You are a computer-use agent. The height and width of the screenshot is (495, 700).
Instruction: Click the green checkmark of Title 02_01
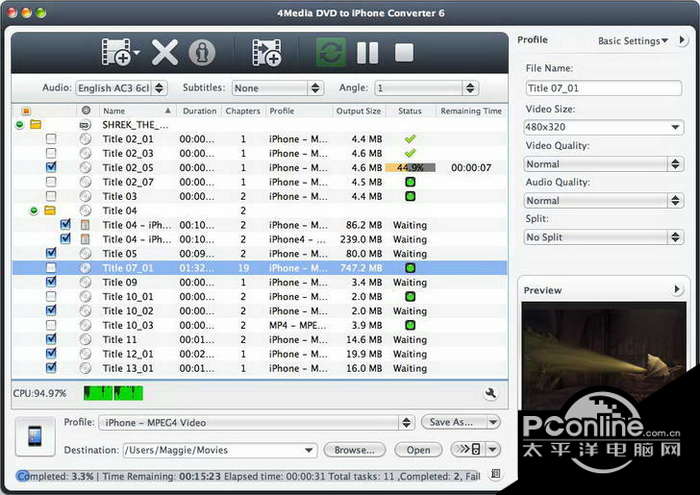410,139
